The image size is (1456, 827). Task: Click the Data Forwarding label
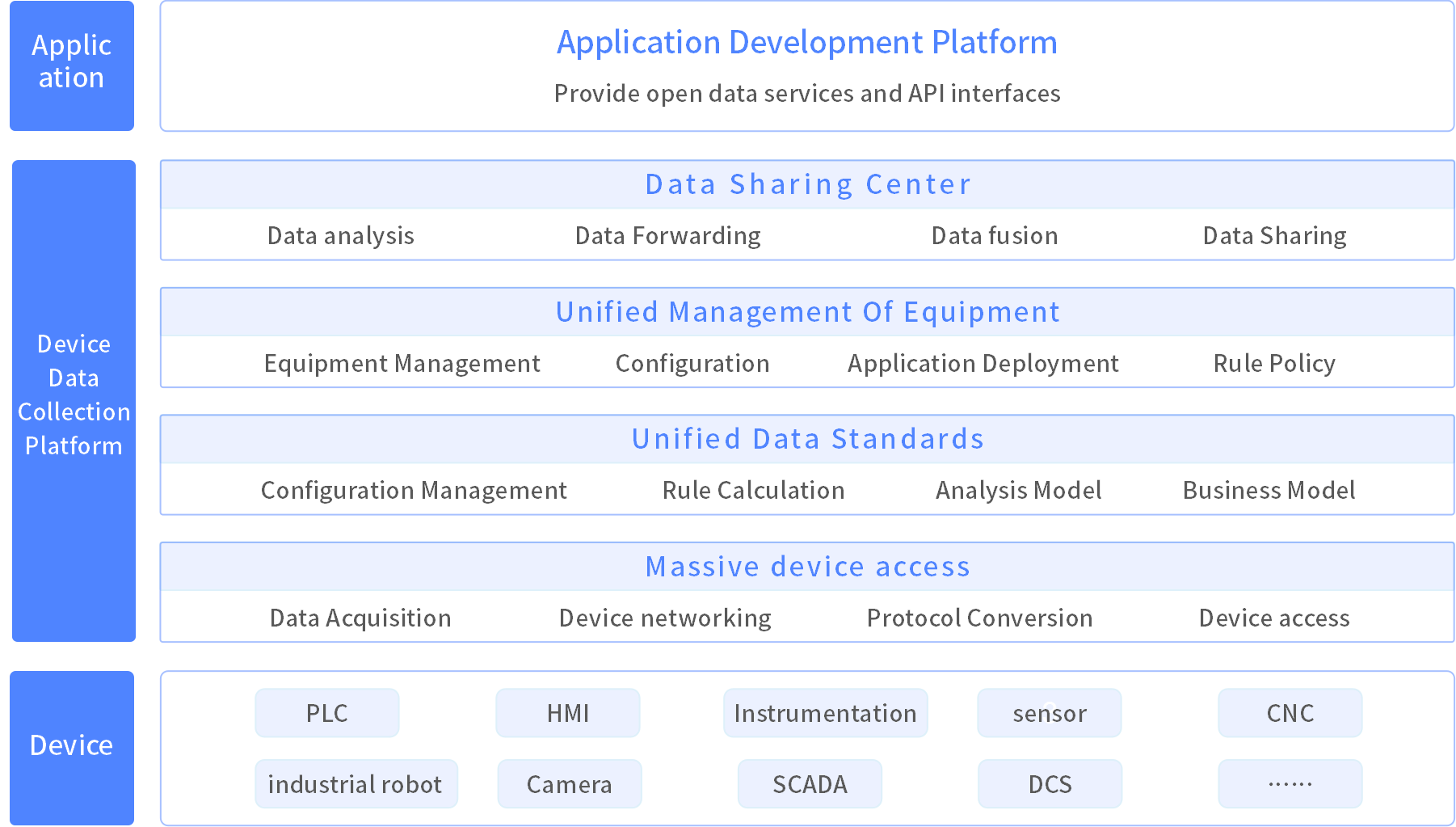click(667, 235)
